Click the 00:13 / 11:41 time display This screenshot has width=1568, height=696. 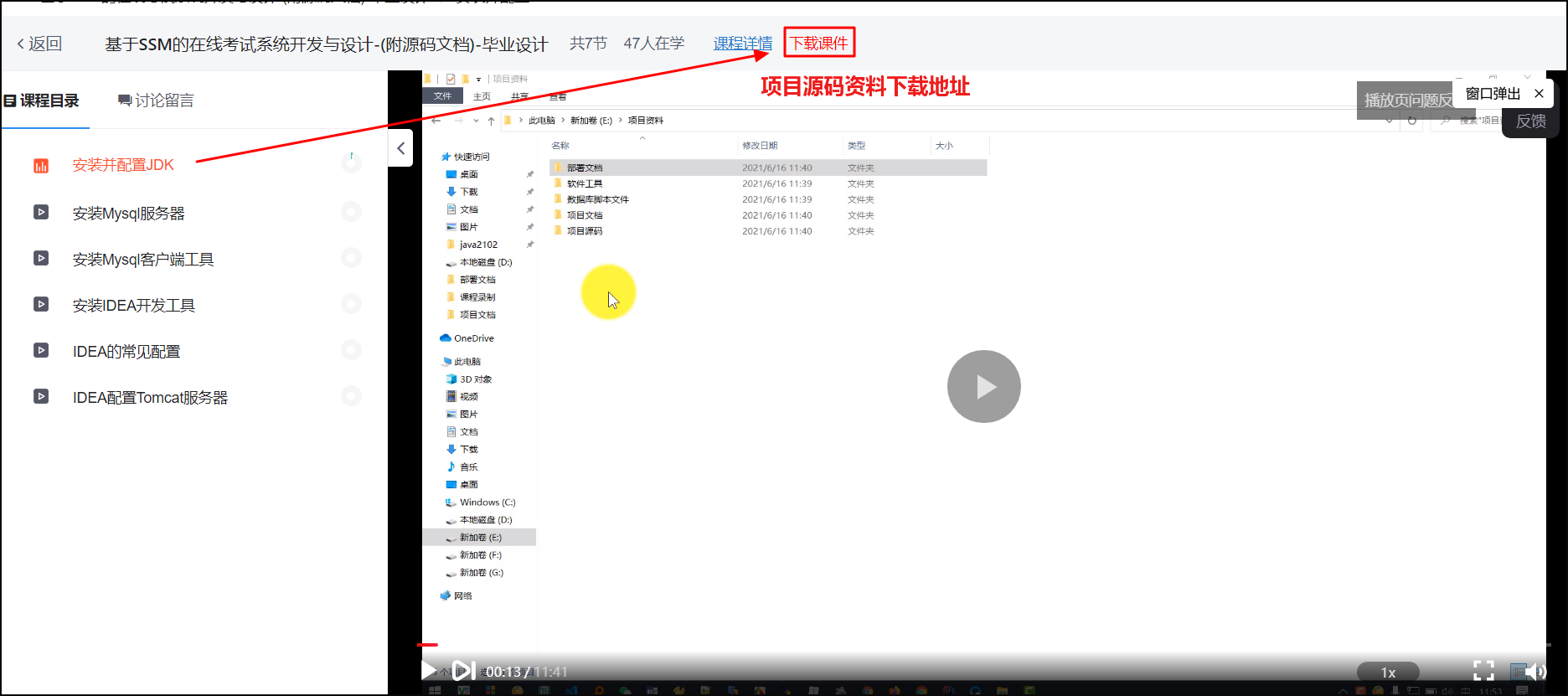coord(527,672)
